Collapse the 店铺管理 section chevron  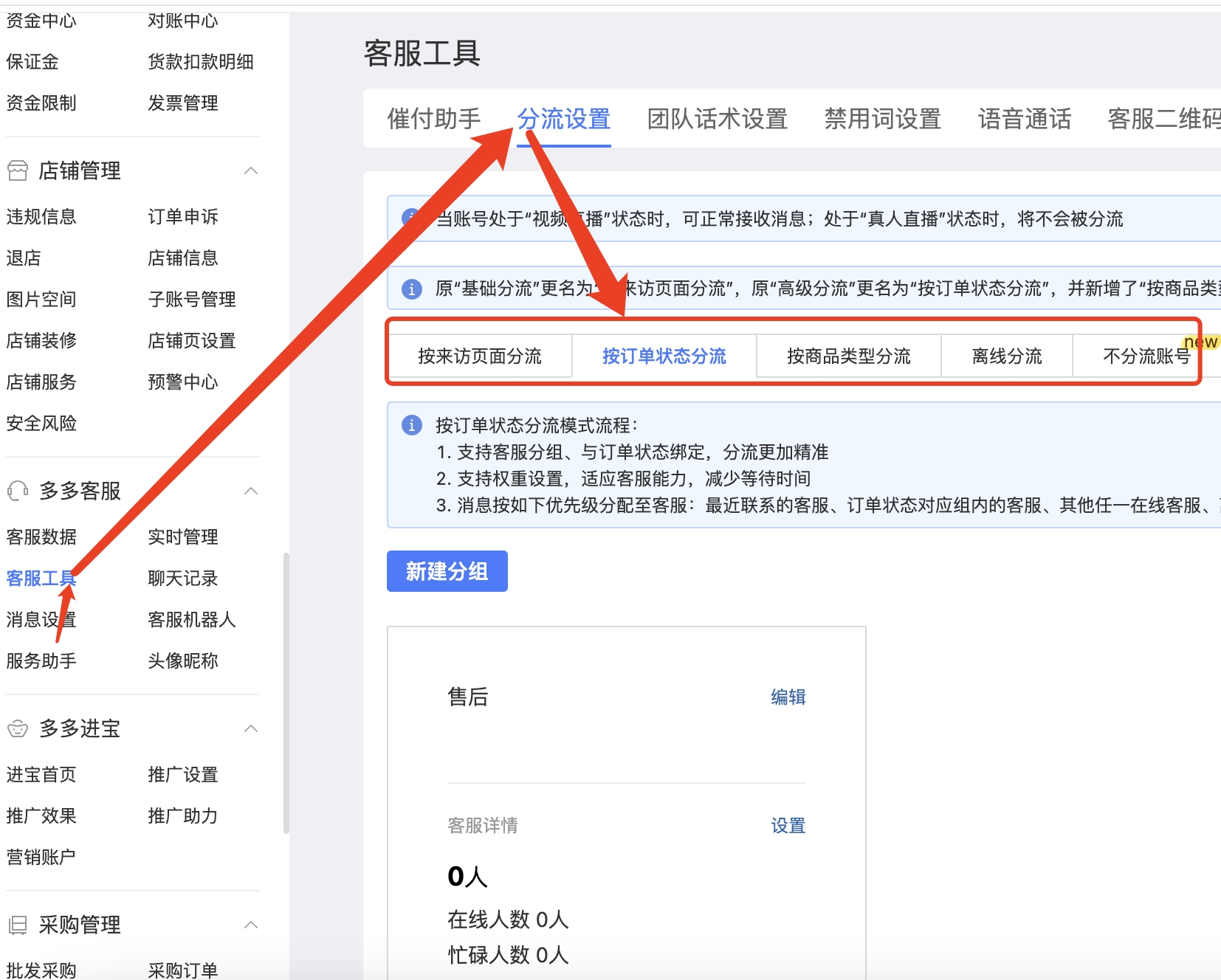(x=251, y=170)
